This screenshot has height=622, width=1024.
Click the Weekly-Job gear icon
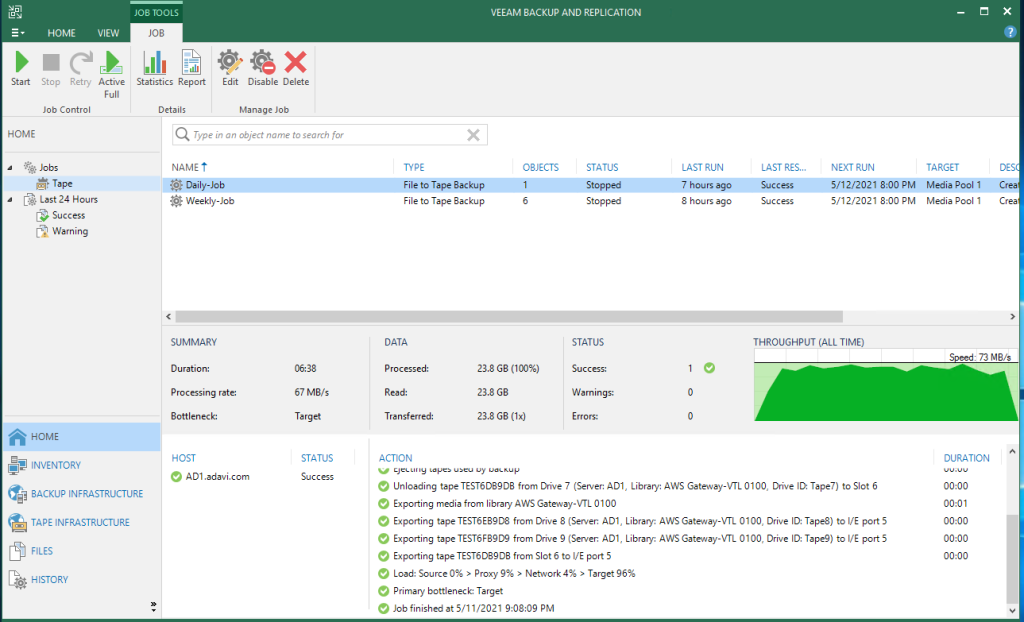pyautogui.click(x=176, y=201)
